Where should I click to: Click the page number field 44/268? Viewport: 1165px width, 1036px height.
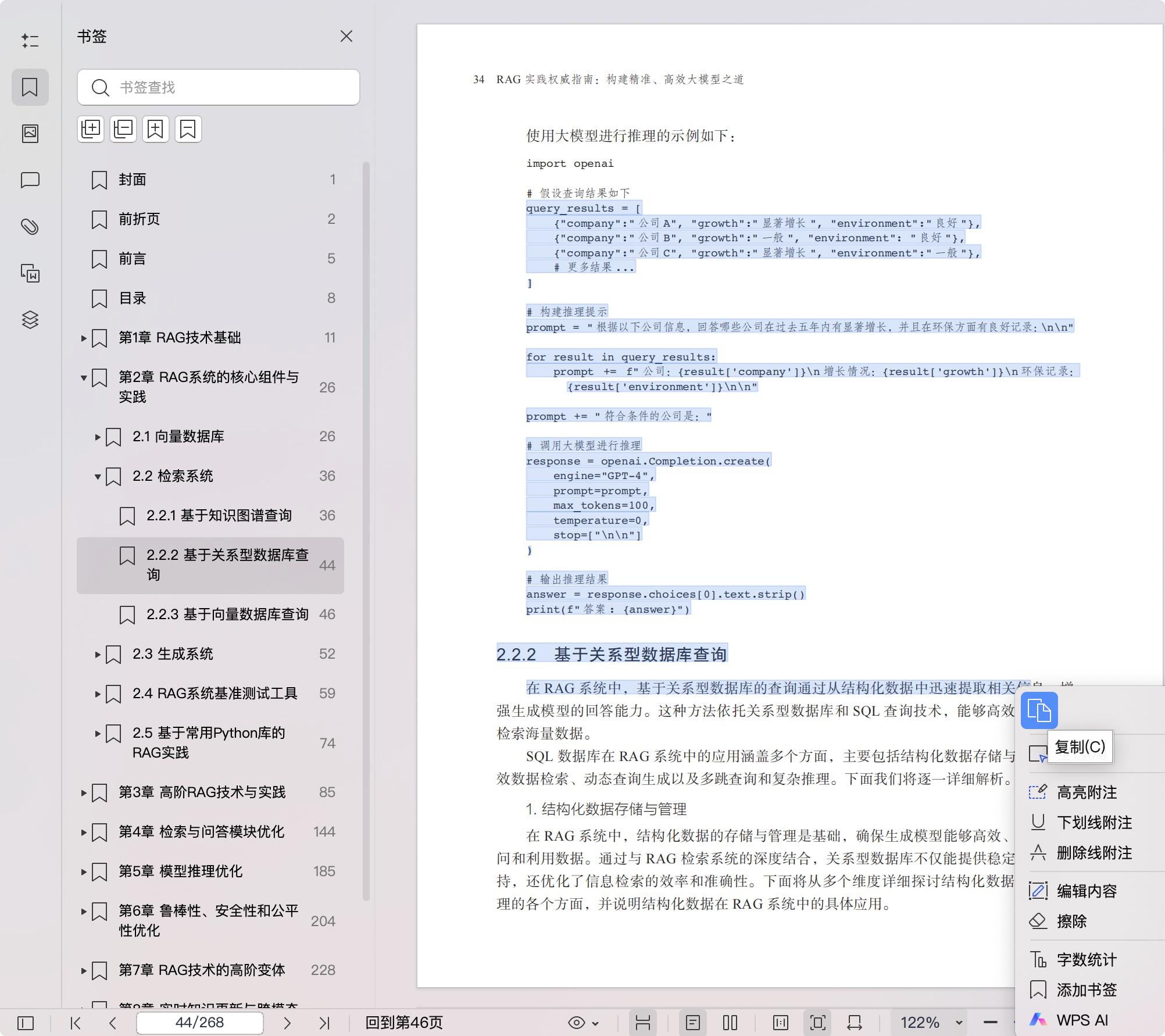tap(199, 1021)
